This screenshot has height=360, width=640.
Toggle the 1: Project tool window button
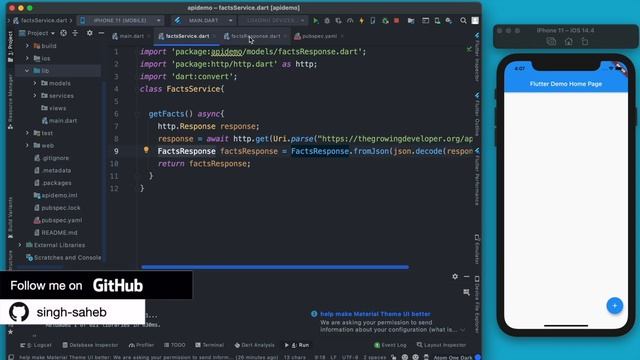tap(11, 47)
